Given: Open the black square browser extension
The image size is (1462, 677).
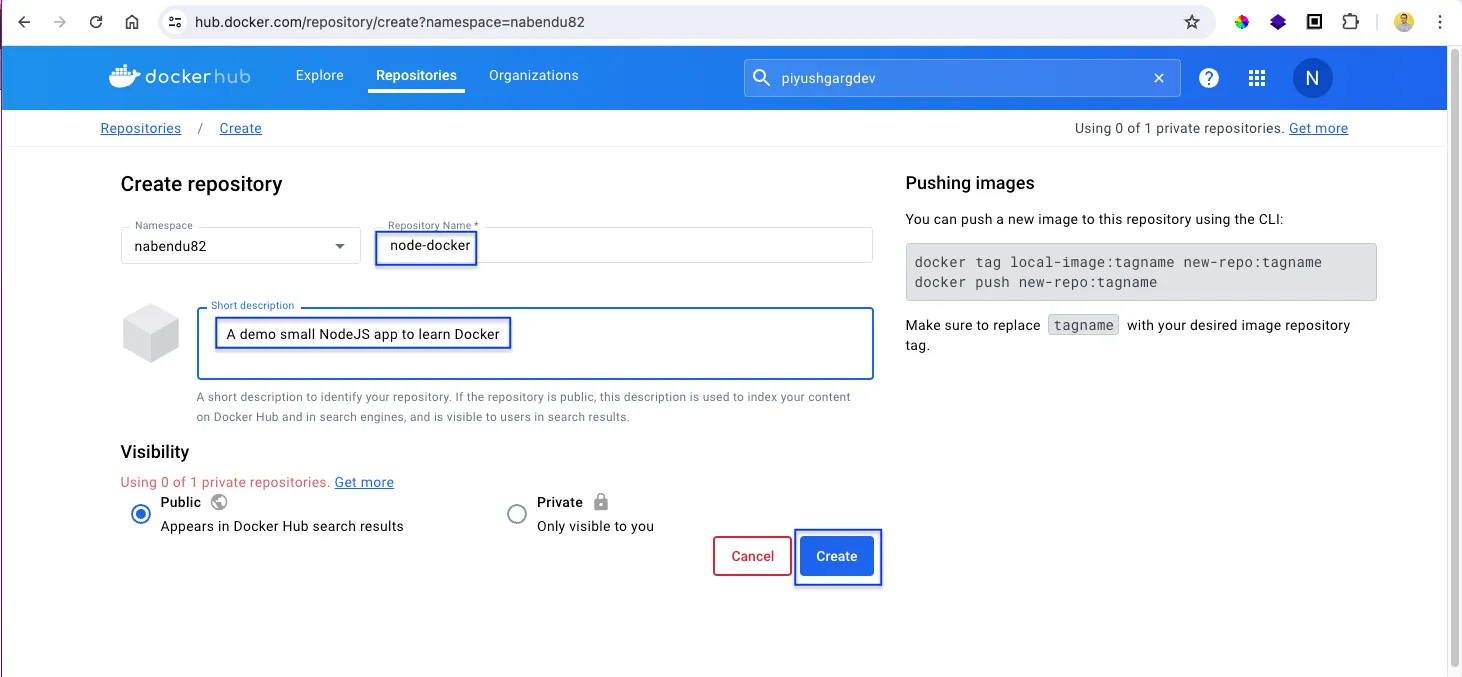Looking at the screenshot, I should (x=1314, y=22).
